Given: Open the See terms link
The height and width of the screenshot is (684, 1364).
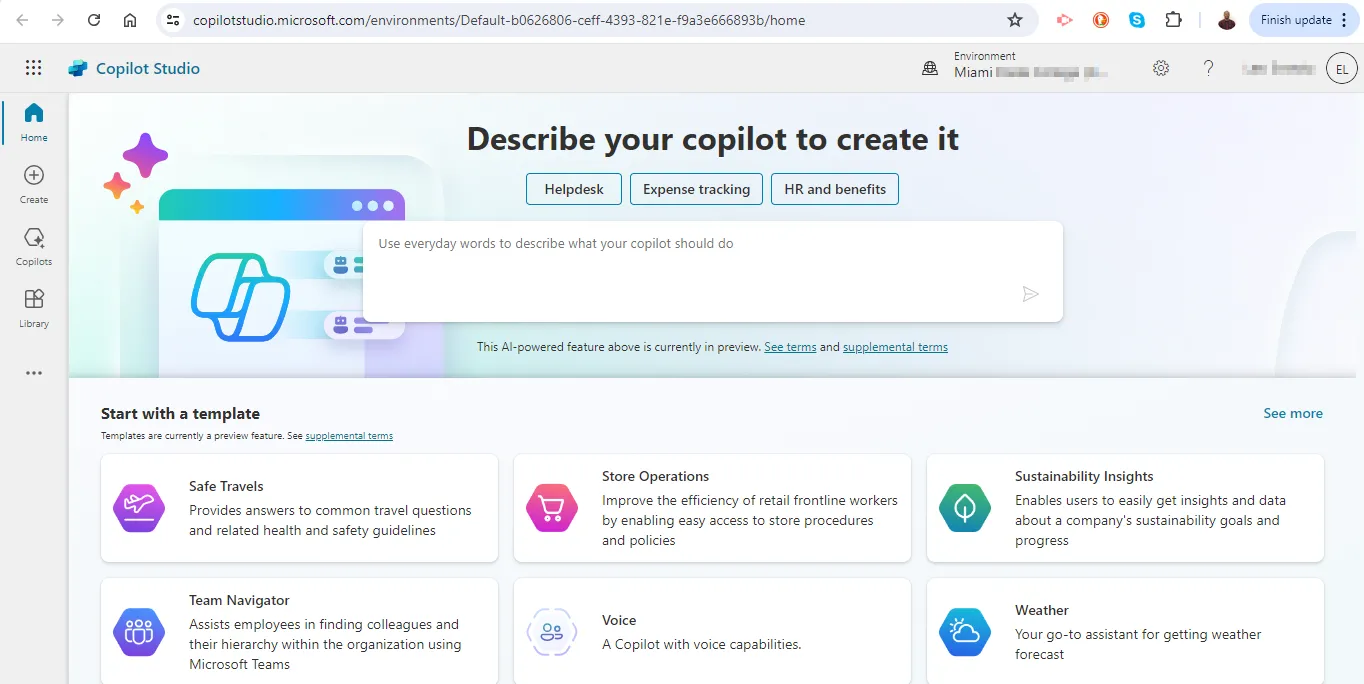Looking at the screenshot, I should 790,347.
